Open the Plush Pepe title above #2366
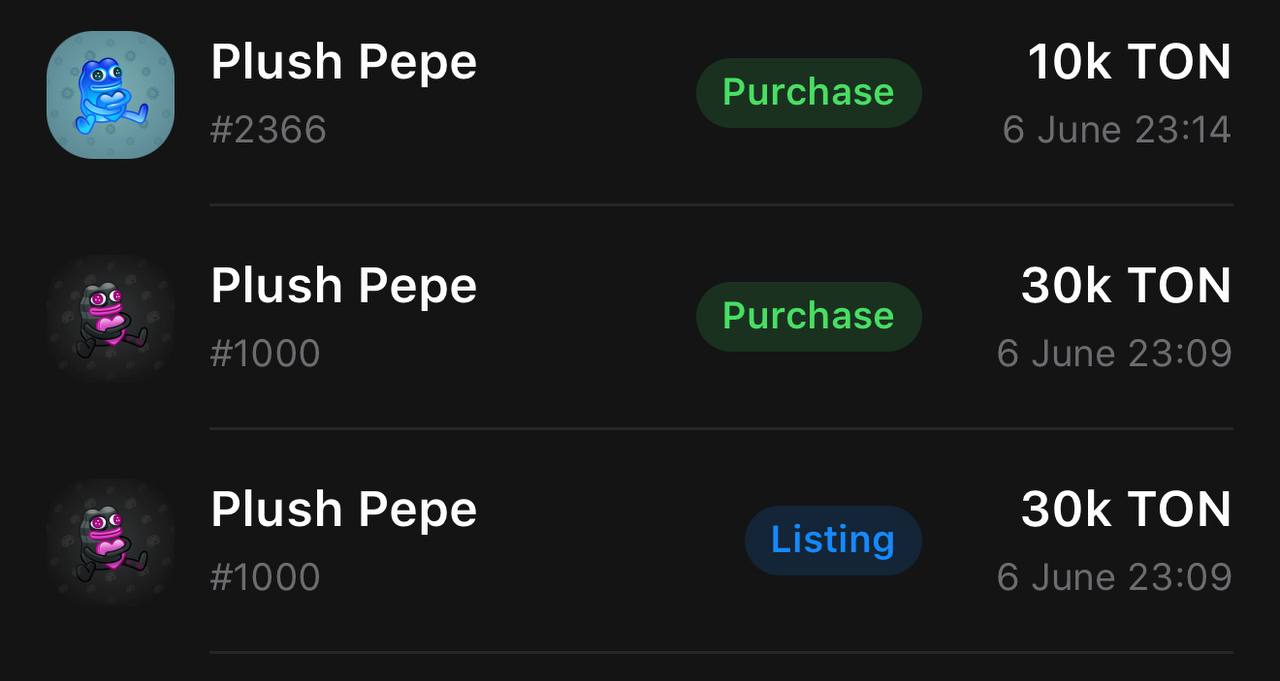Viewport: 1280px width, 681px height. [x=344, y=63]
